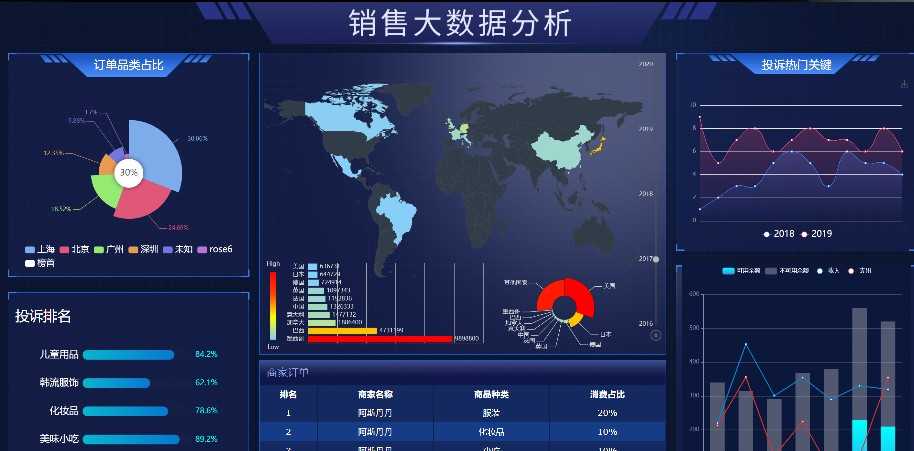Toggle the 深圳 legend item

[x=143, y=249]
